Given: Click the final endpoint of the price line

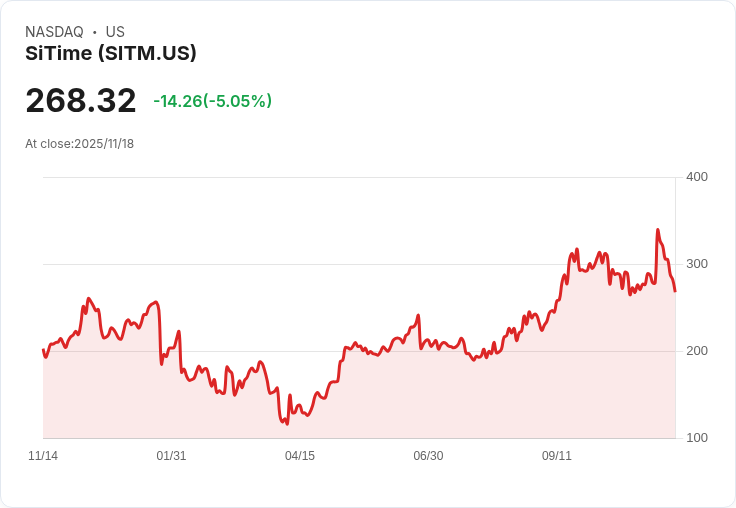Looking at the screenshot, I should [x=675, y=291].
